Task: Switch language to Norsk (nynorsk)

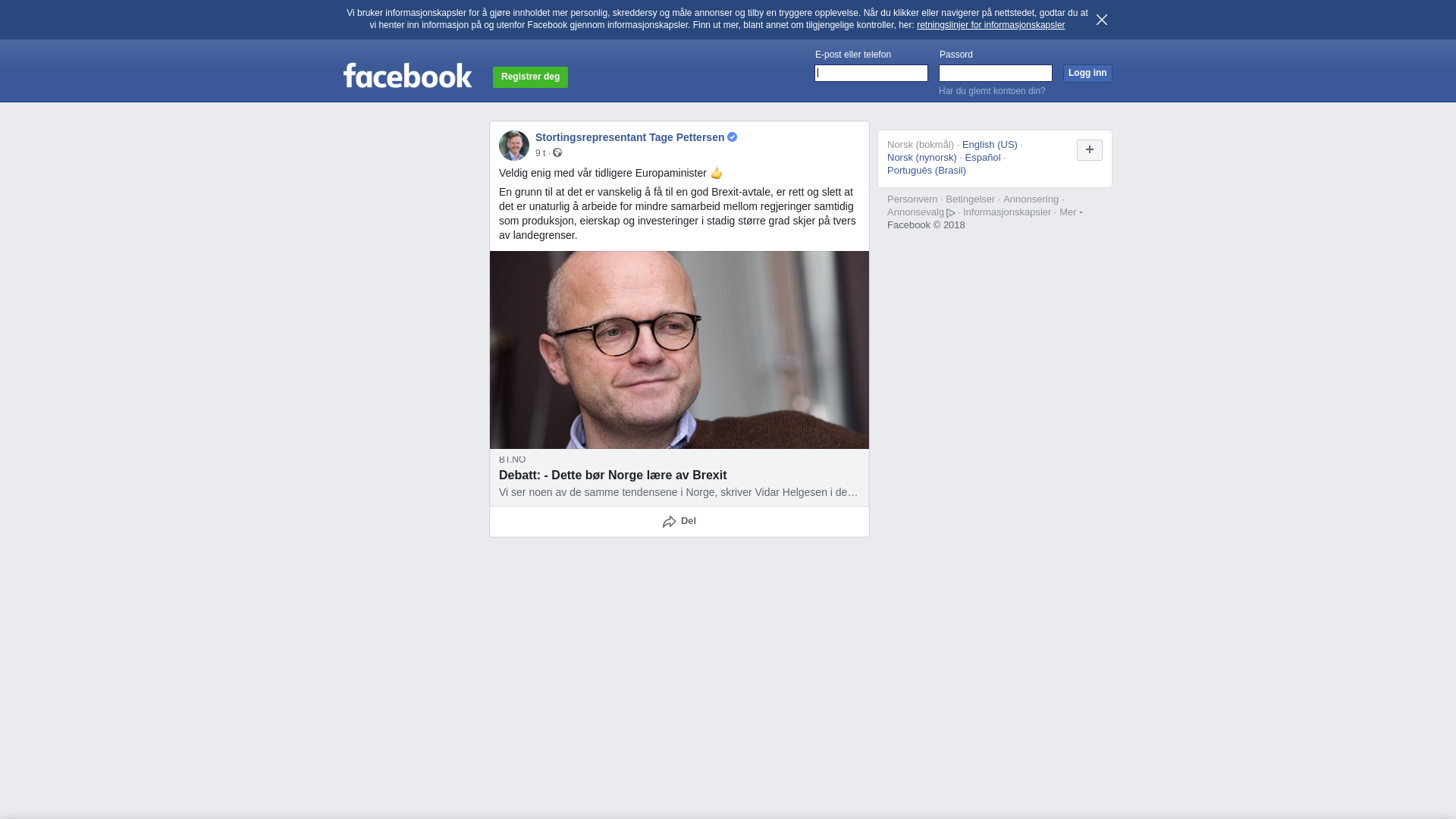Action: [922, 158]
